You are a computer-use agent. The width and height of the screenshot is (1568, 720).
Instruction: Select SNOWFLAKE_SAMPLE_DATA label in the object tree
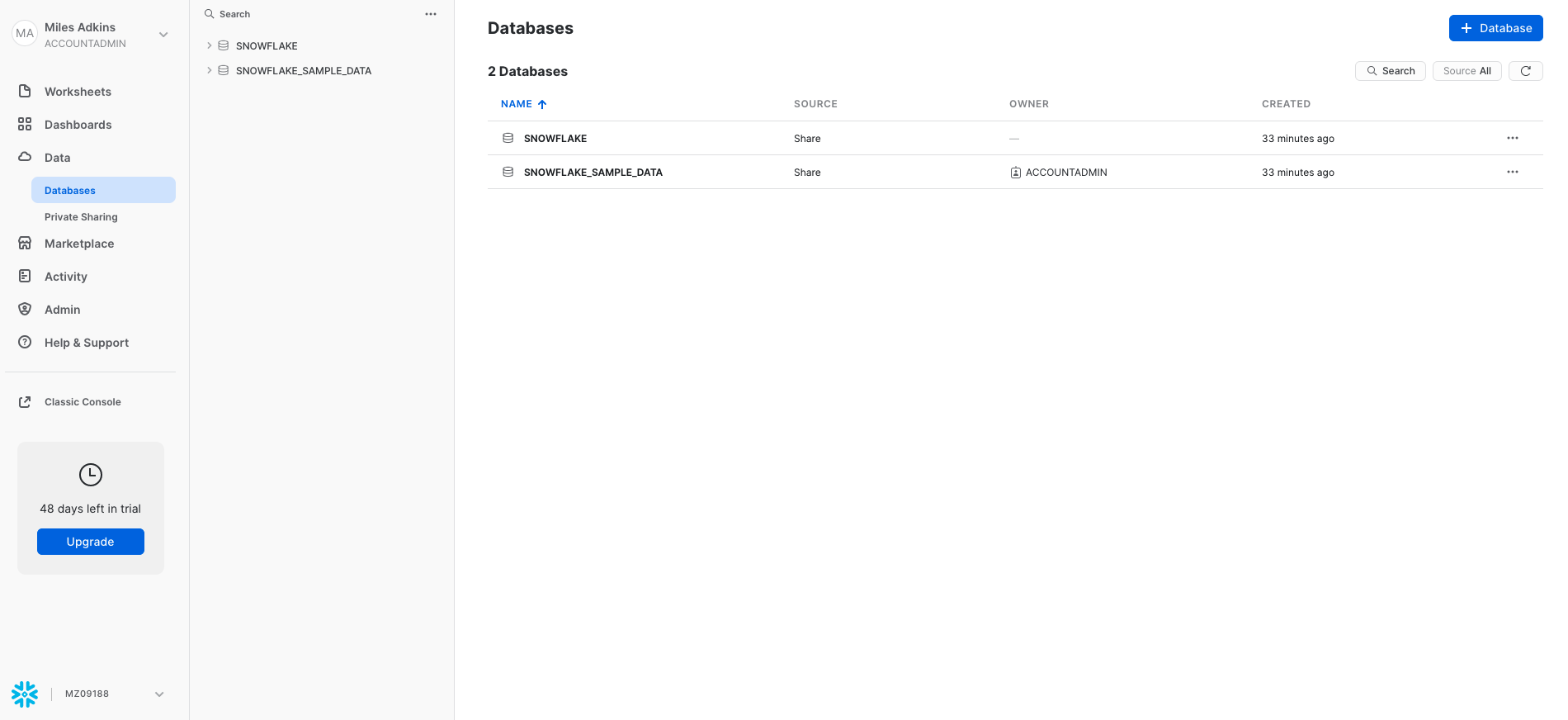(x=304, y=71)
